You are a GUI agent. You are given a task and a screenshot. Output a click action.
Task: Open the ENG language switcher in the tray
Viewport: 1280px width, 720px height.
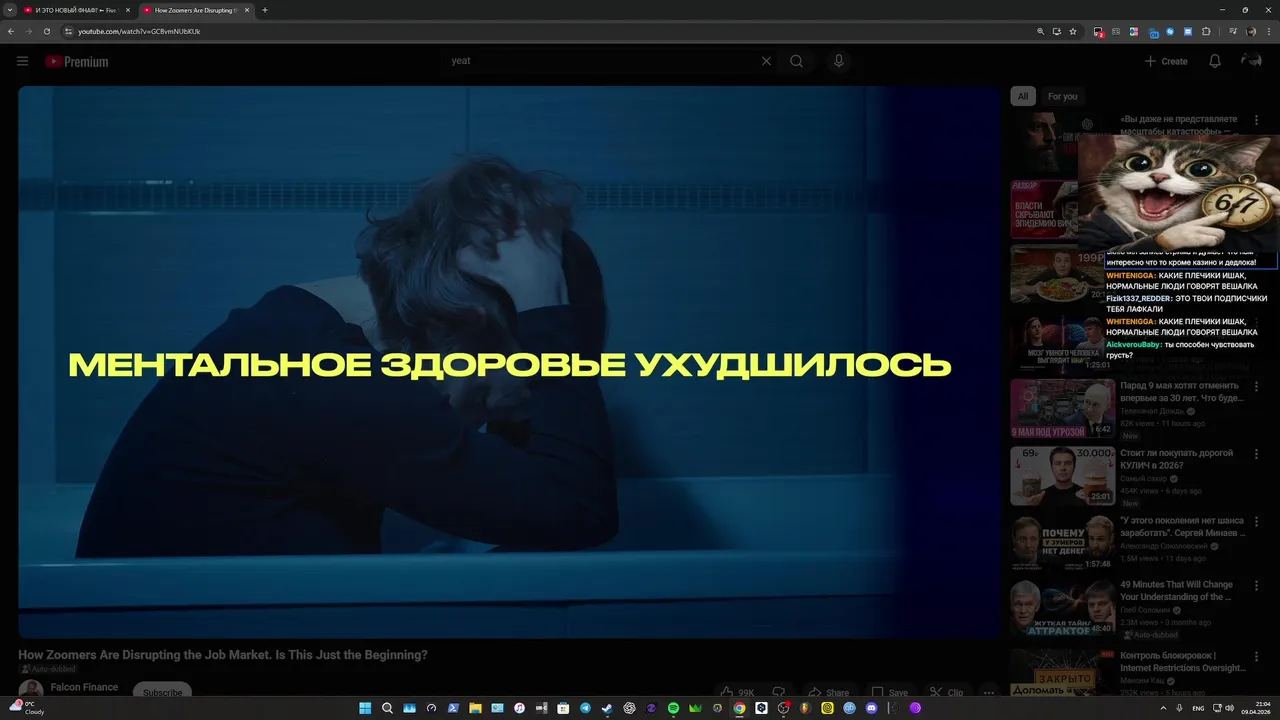click(x=1198, y=708)
